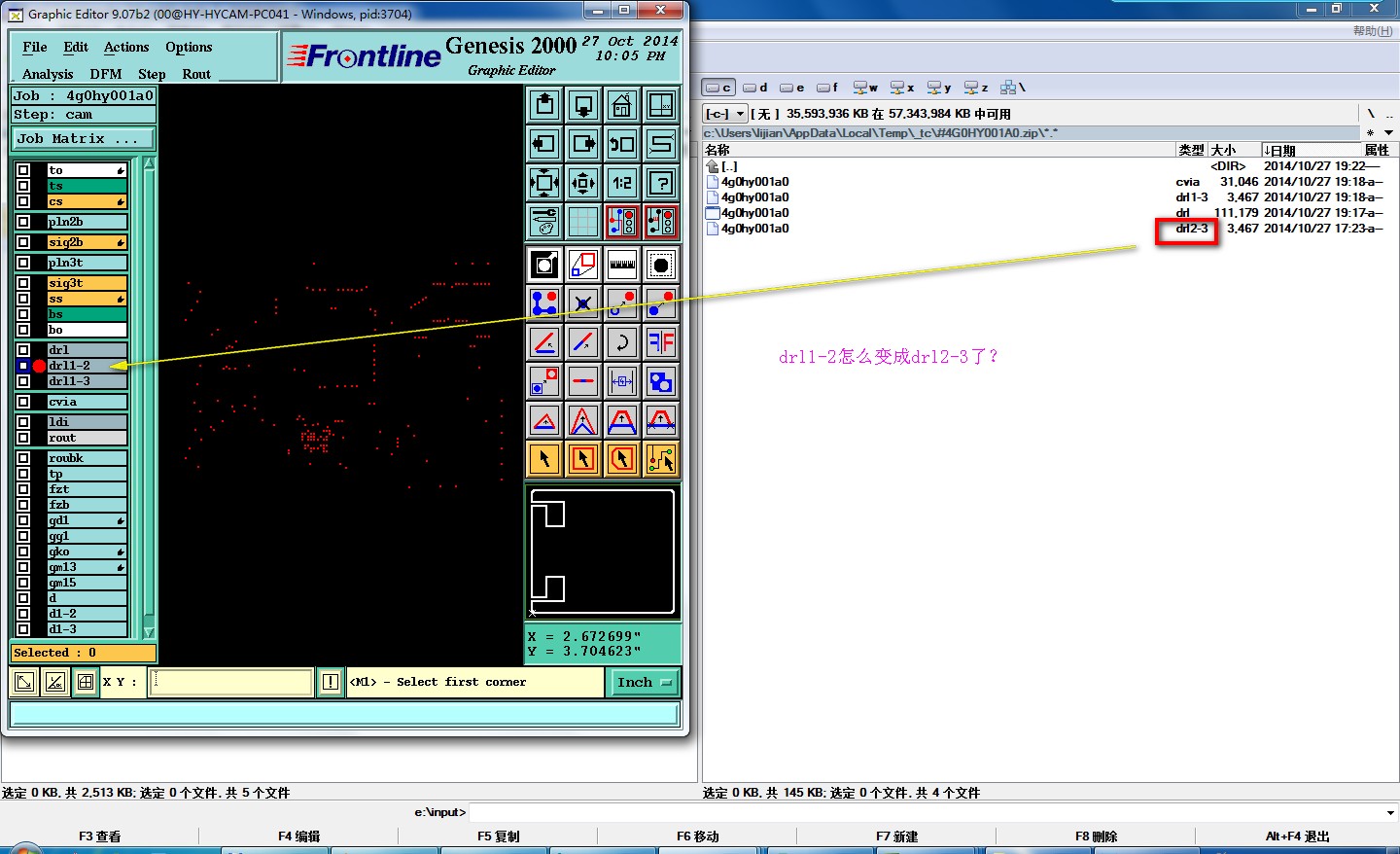
Task: Click the zoom out shrinking arrows icon
Action: point(583,182)
